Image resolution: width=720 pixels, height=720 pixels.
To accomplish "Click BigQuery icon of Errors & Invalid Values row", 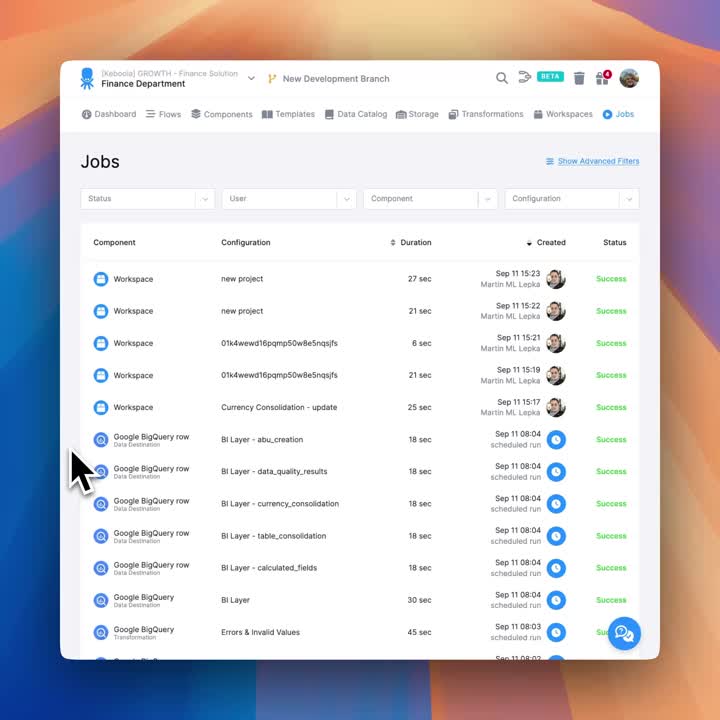I will click(x=101, y=632).
